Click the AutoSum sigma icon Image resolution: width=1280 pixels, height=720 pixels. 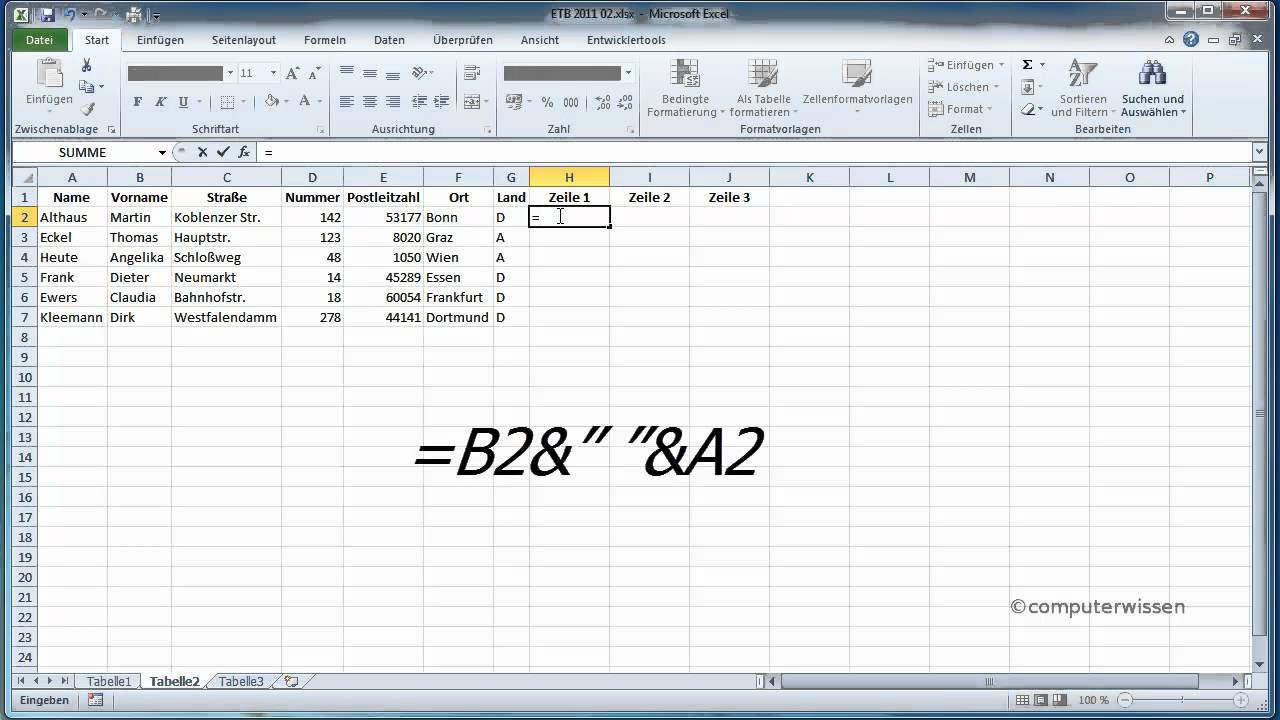1027,65
